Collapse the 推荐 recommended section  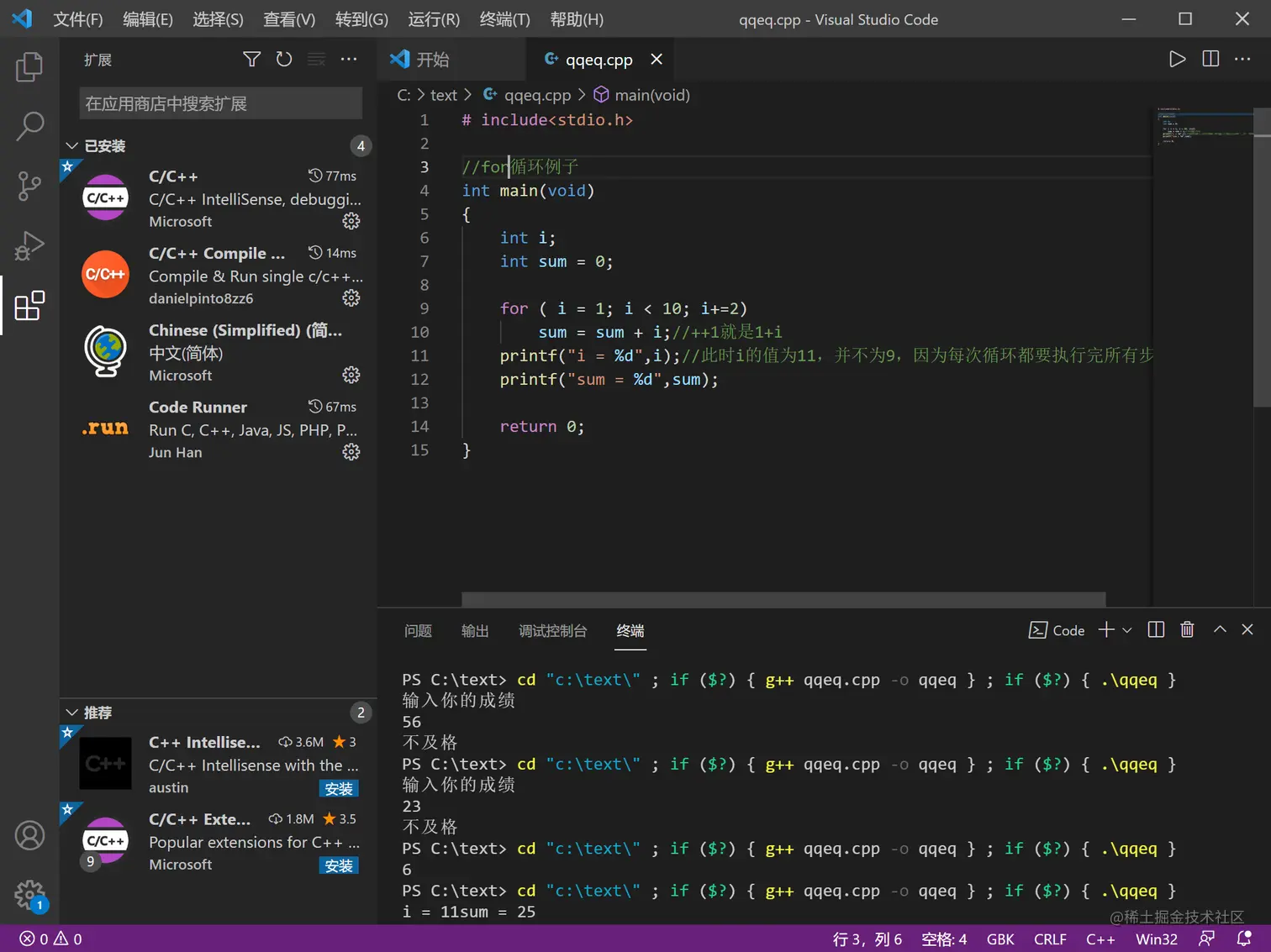click(72, 713)
